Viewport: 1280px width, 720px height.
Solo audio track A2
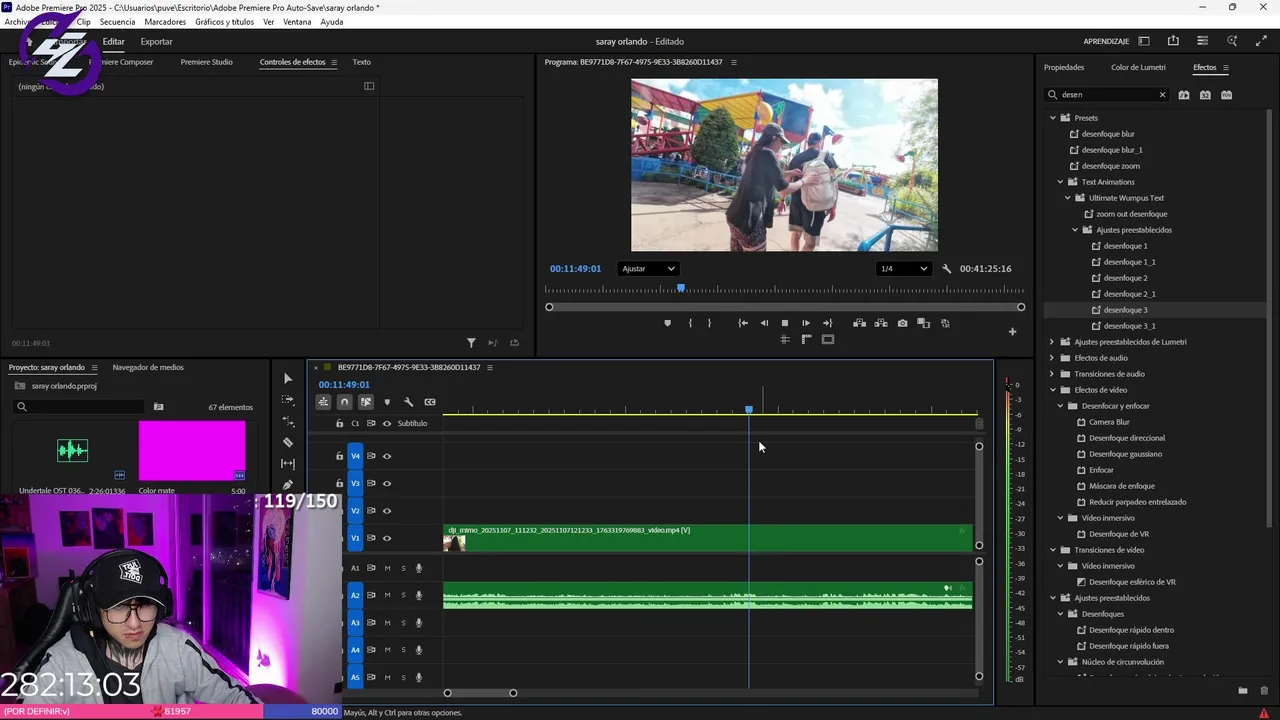pos(403,595)
